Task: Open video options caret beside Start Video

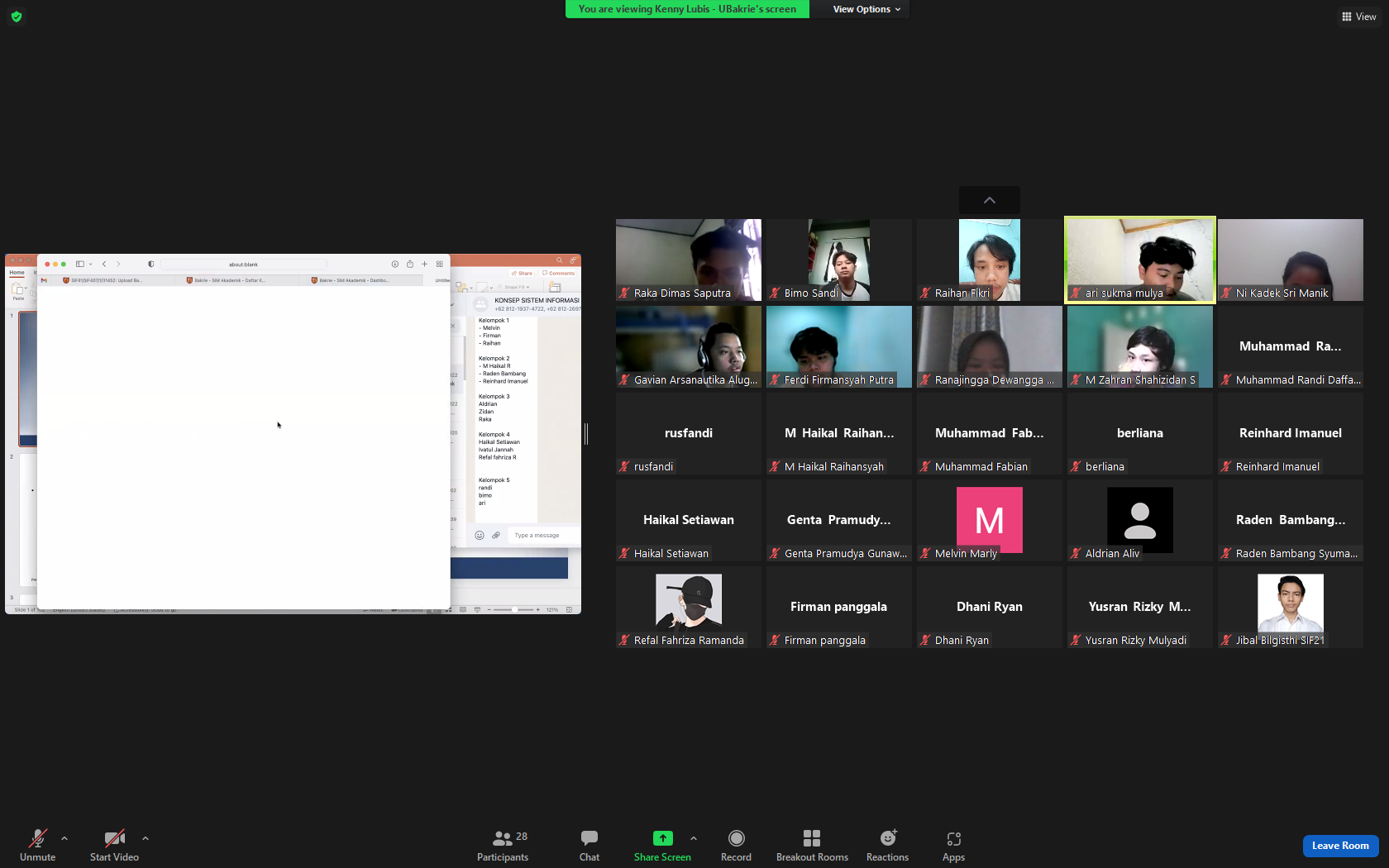Action: (x=146, y=838)
